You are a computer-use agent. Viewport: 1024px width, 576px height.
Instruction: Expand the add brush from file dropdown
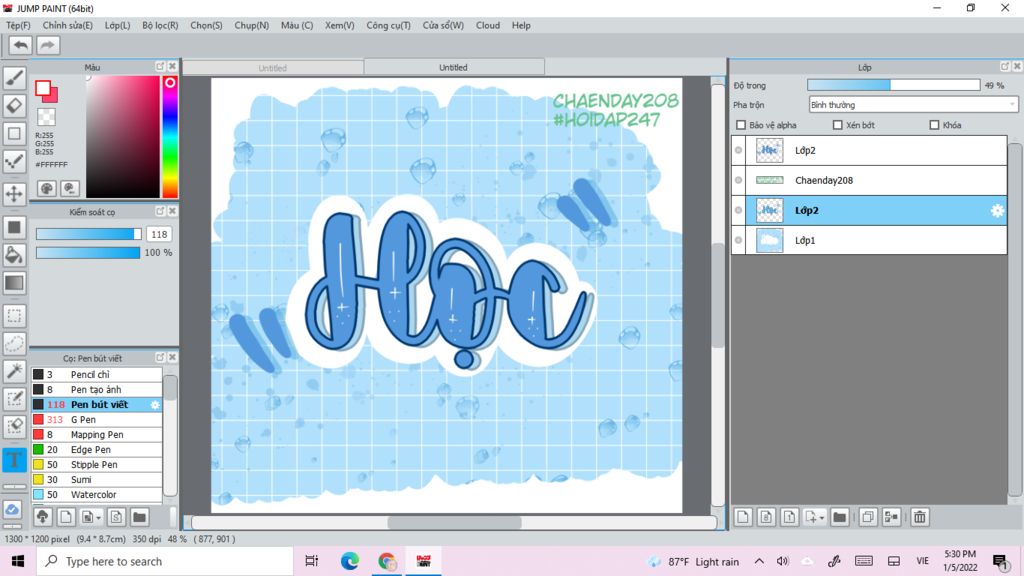click(x=99, y=518)
